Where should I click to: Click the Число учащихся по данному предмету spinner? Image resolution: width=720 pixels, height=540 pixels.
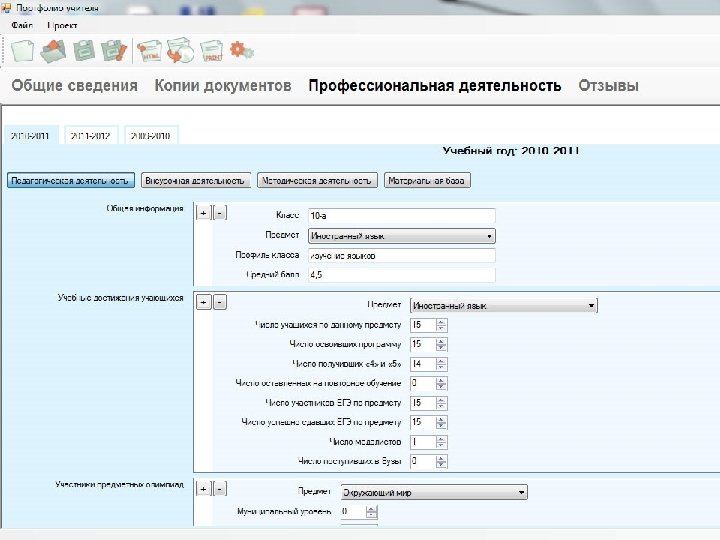(x=428, y=325)
